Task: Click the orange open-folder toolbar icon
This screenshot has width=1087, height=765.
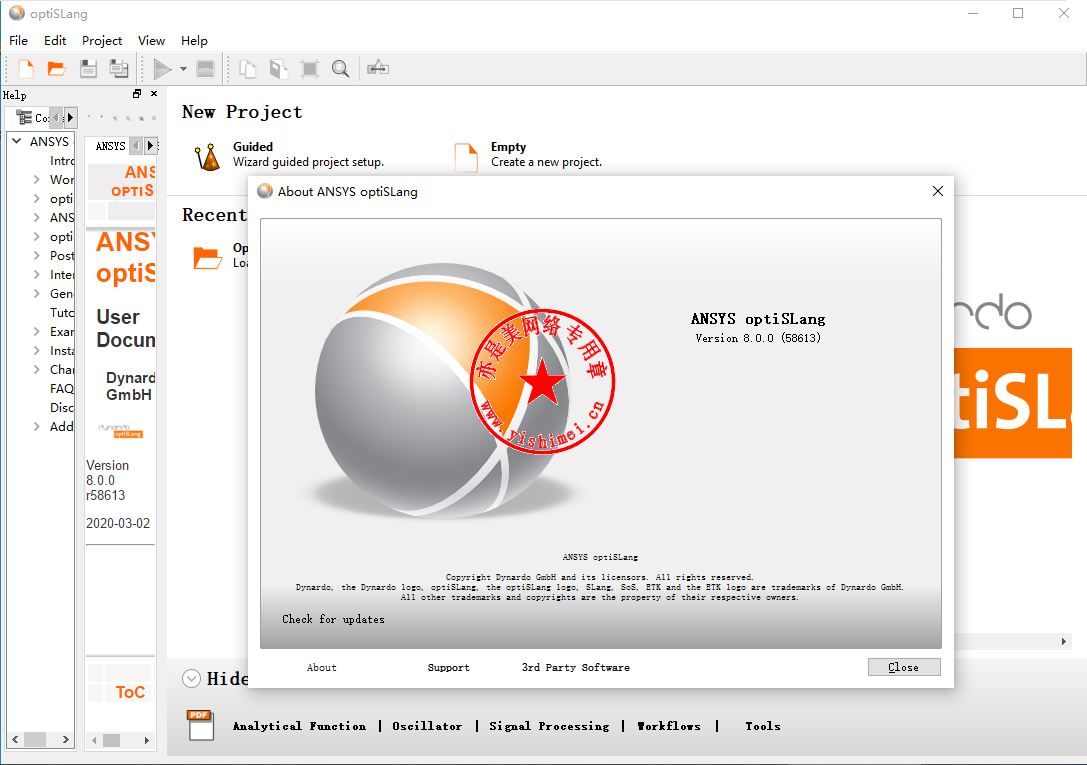Action: [x=56, y=69]
